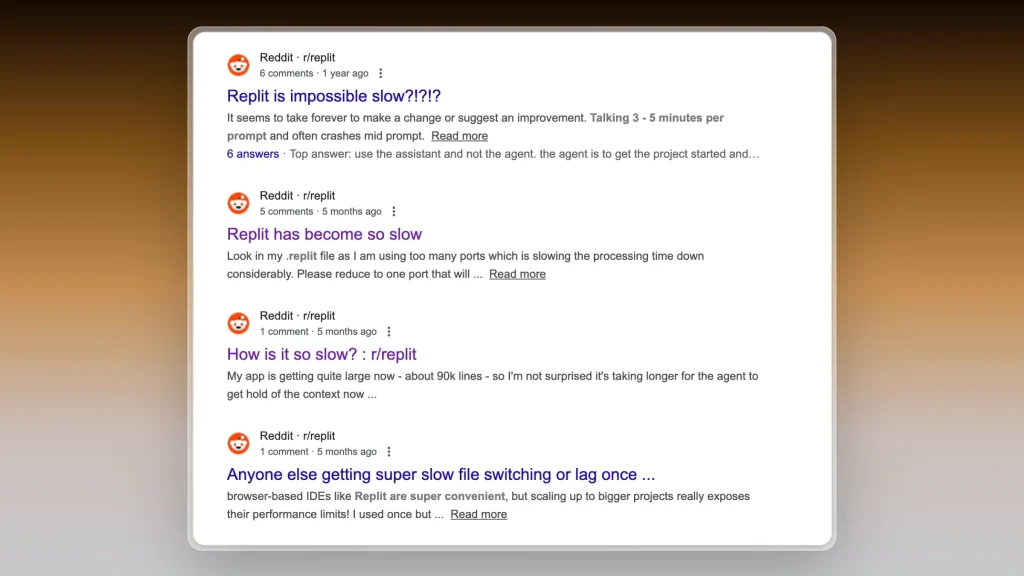Viewport: 1024px width, 576px height.
Task: Click snippet 'My app is getting quite large now'
Action: click(x=492, y=385)
